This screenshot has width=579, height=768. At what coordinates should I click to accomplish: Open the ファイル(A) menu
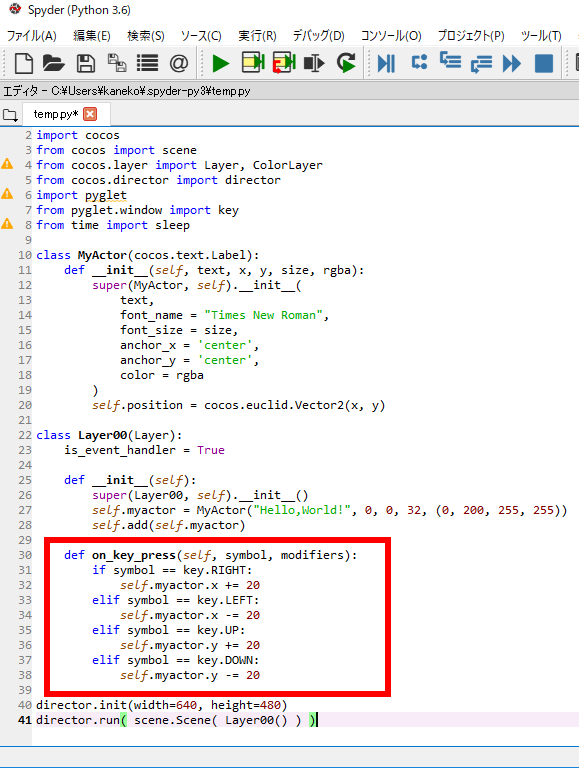click(x=31, y=36)
